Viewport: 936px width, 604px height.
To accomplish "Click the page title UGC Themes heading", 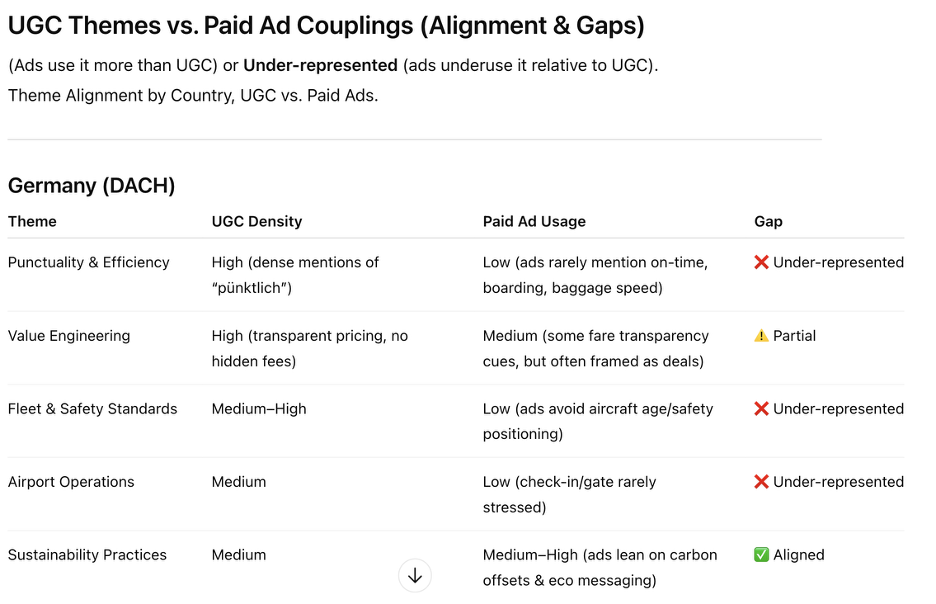I will click(326, 26).
